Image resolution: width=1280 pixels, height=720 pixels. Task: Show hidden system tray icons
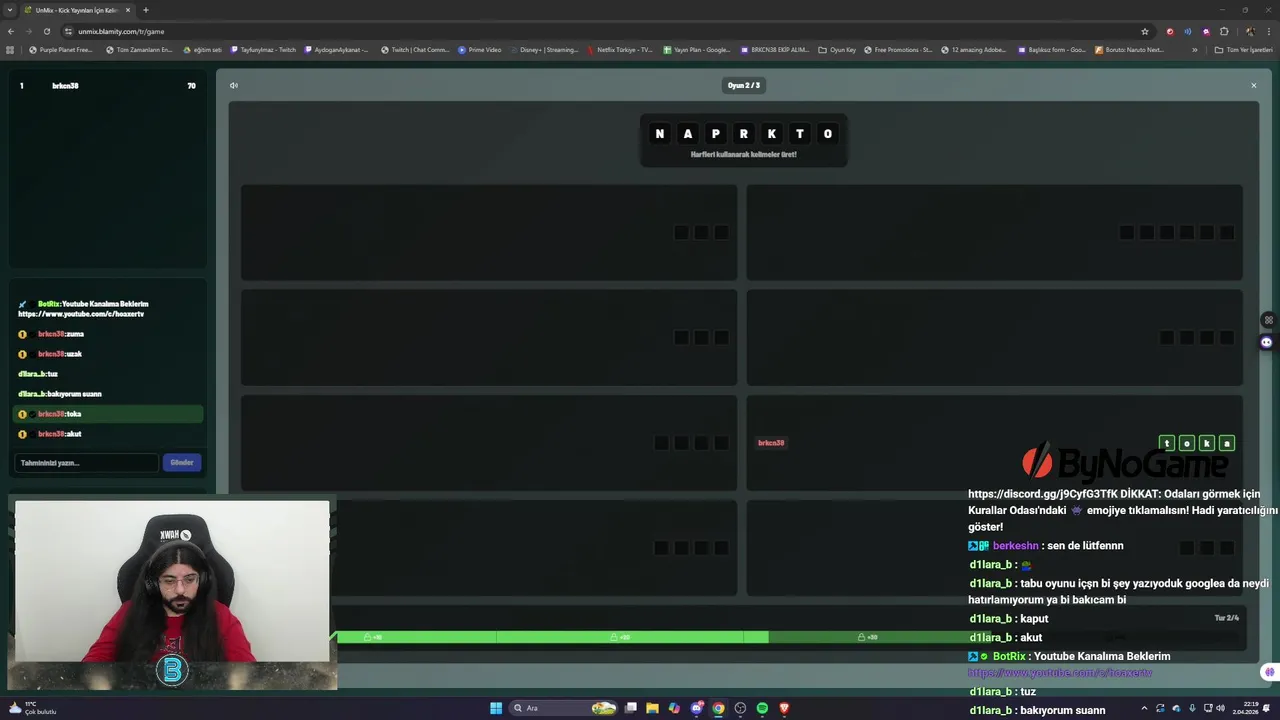tap(1144, 708)
